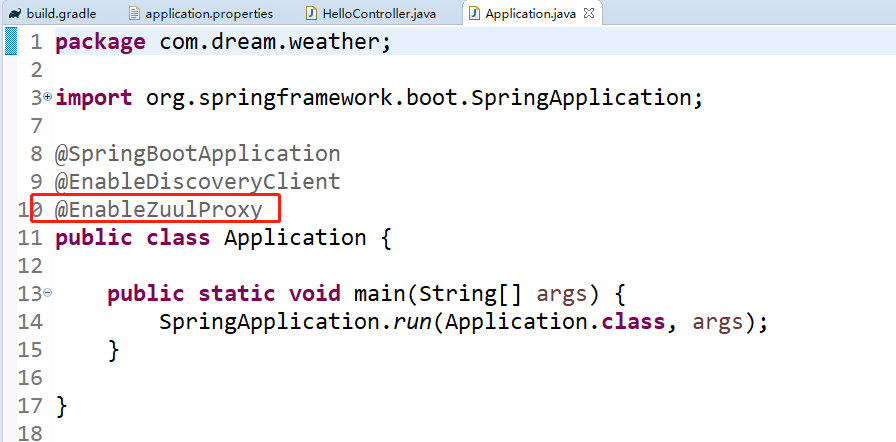Switch to the build.gradle tab
The width and height of the screenshot is (896, 442).
point(54,13)
